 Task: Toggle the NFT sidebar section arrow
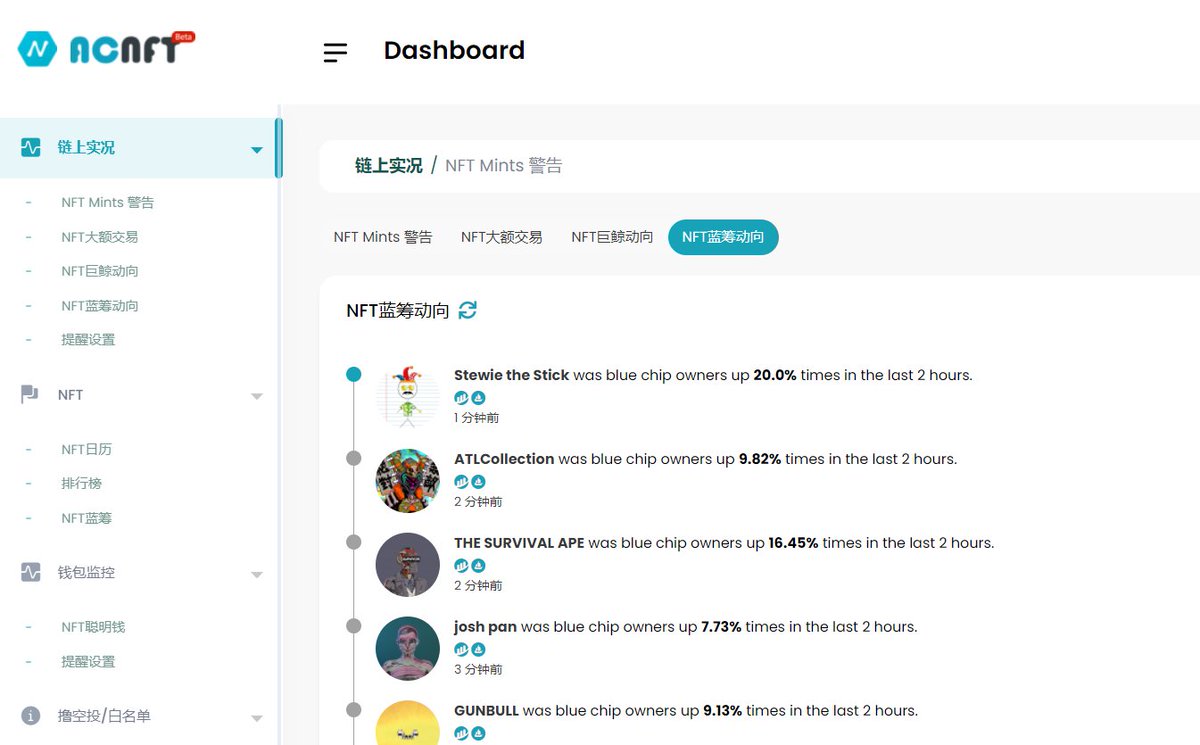point(257,397)
